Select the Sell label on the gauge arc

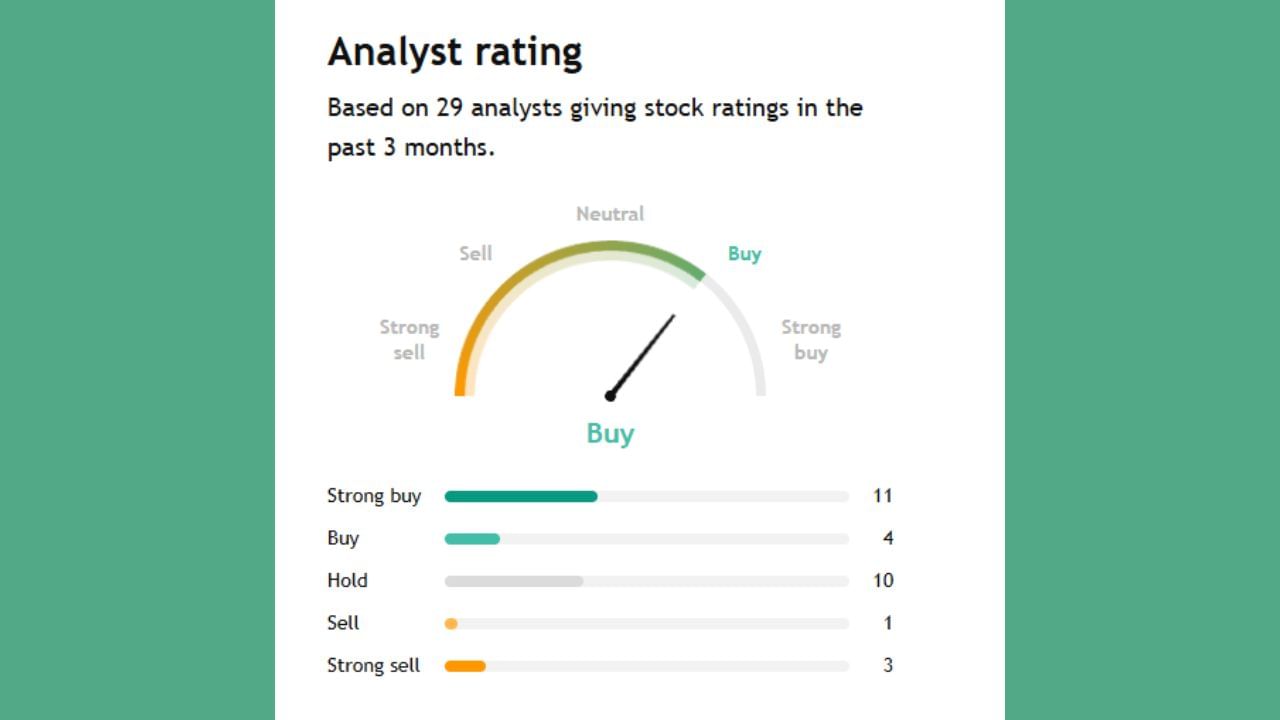click(x=476, y=254)
